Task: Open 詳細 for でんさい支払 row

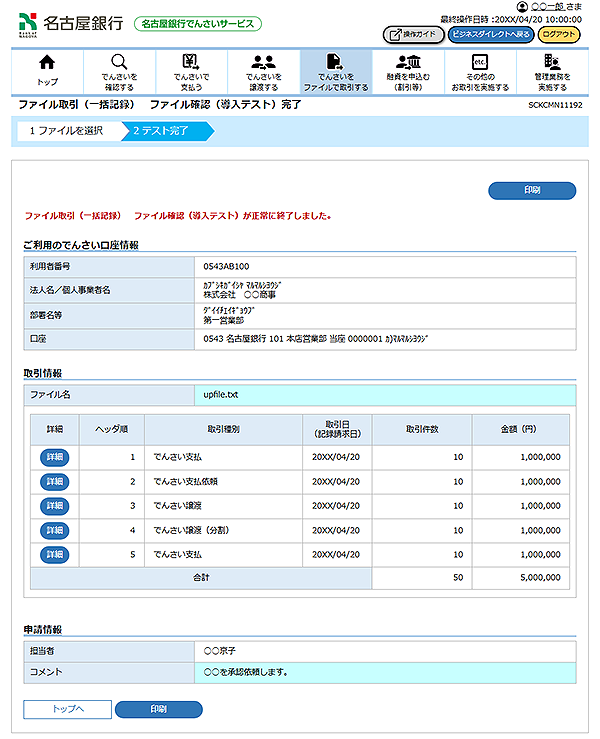Action: pyautogui.click(x=54, y=457)
